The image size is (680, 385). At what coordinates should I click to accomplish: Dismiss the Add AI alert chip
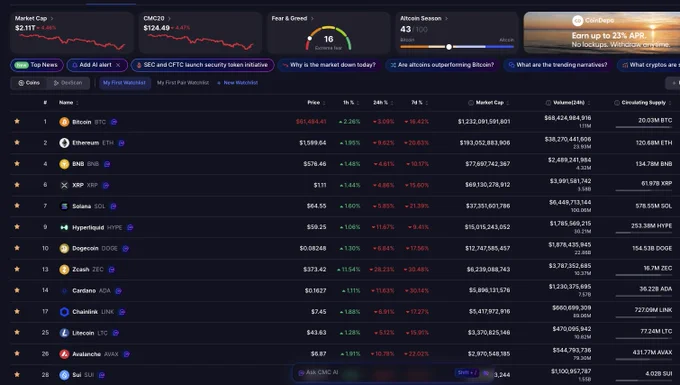(118, 65)
